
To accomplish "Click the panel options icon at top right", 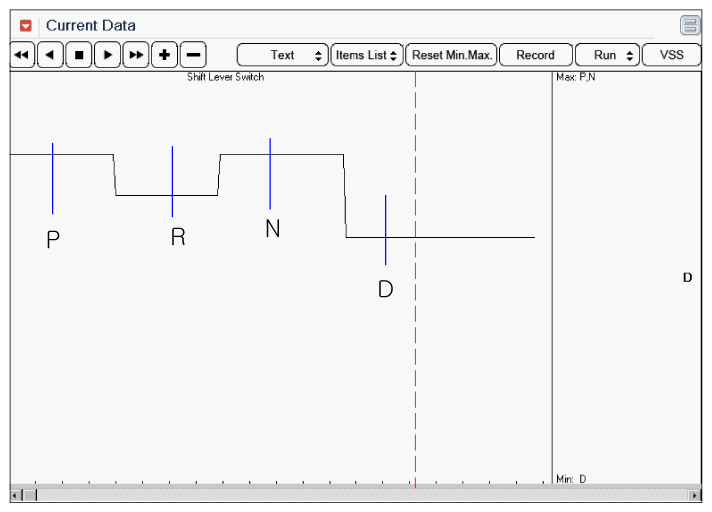I will [690, 25].
